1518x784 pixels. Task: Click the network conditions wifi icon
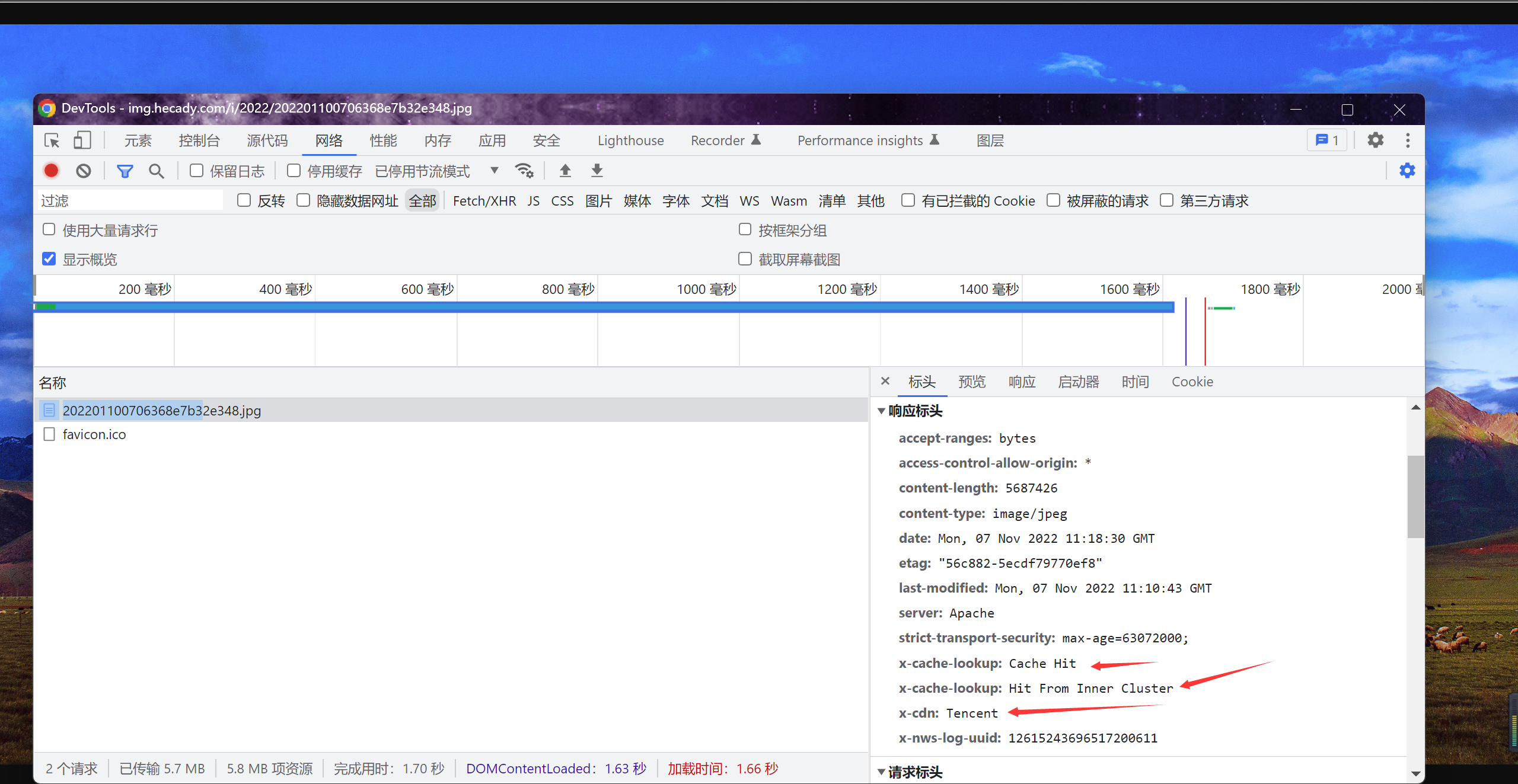pos(524,171)
